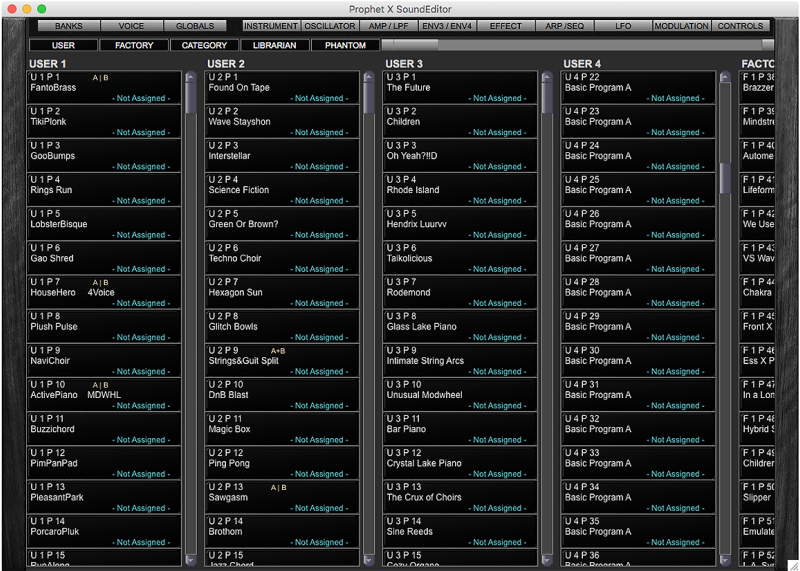Open Not Assigned category dropdown for TikiPlonk
Viewport: 800px width, 571px height.
pyautogui.click(x=141, y=133)
